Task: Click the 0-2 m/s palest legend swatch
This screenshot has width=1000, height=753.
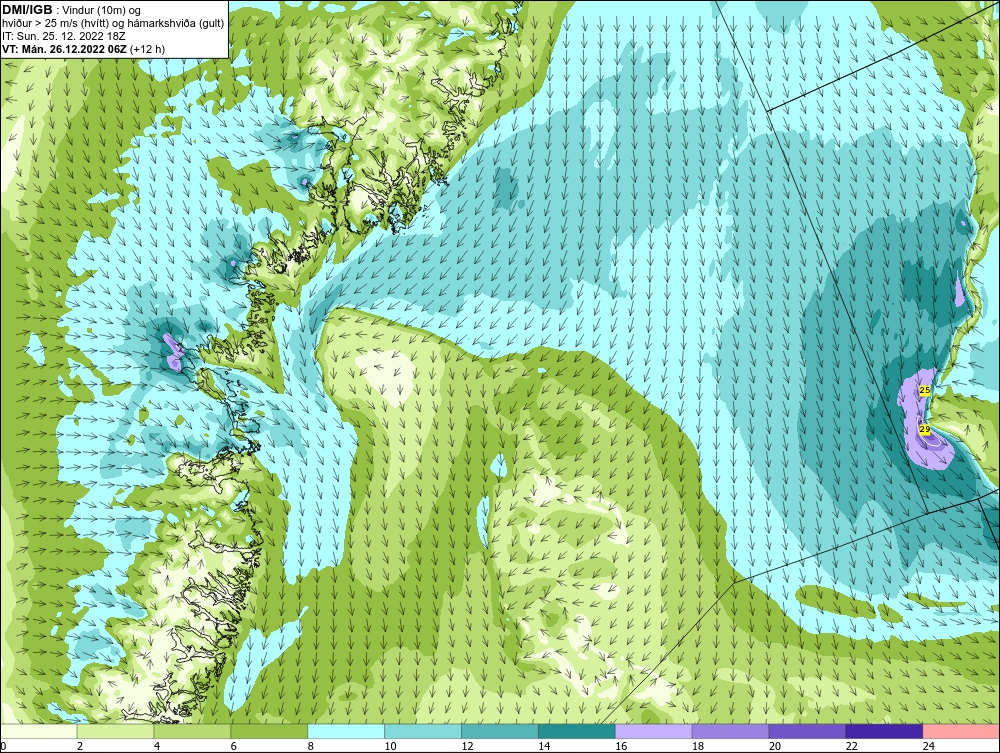Action: click(39, 731)
